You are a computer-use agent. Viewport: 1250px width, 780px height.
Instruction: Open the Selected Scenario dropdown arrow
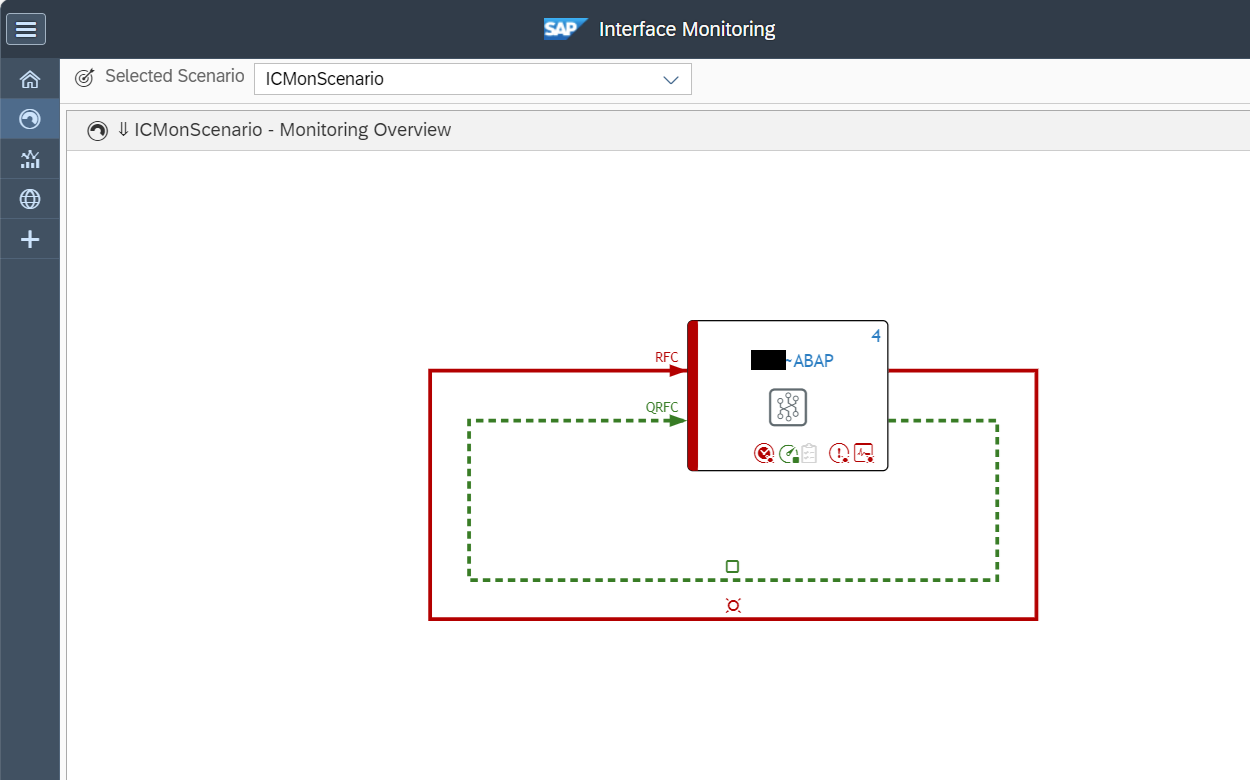[671, 80]
